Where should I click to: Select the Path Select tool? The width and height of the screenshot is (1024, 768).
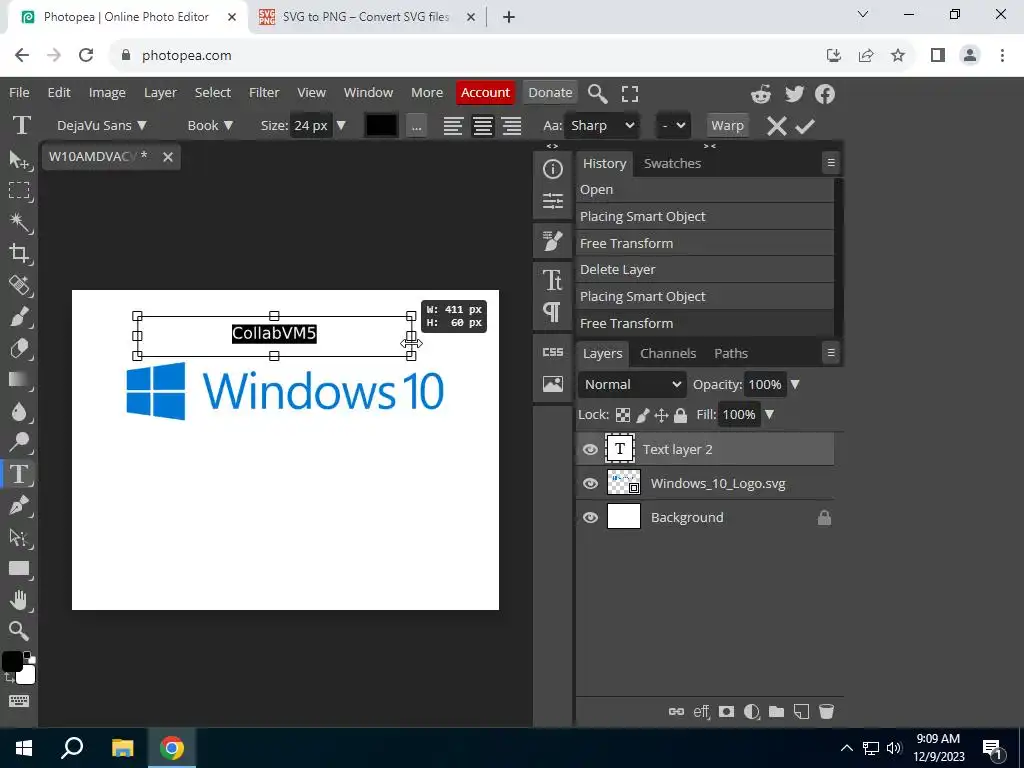pyautogui.click(x=19, y=537)
